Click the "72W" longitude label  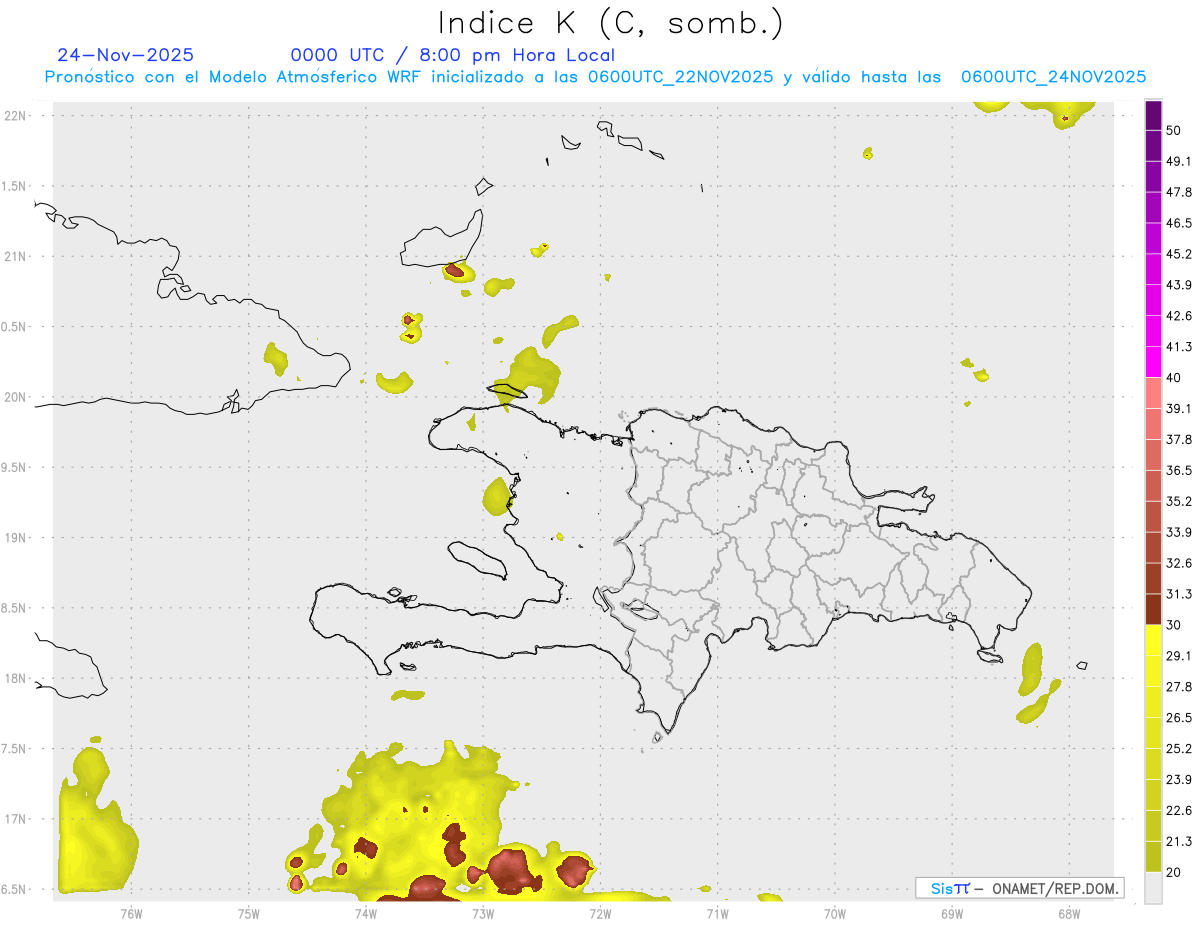(600, 913)
